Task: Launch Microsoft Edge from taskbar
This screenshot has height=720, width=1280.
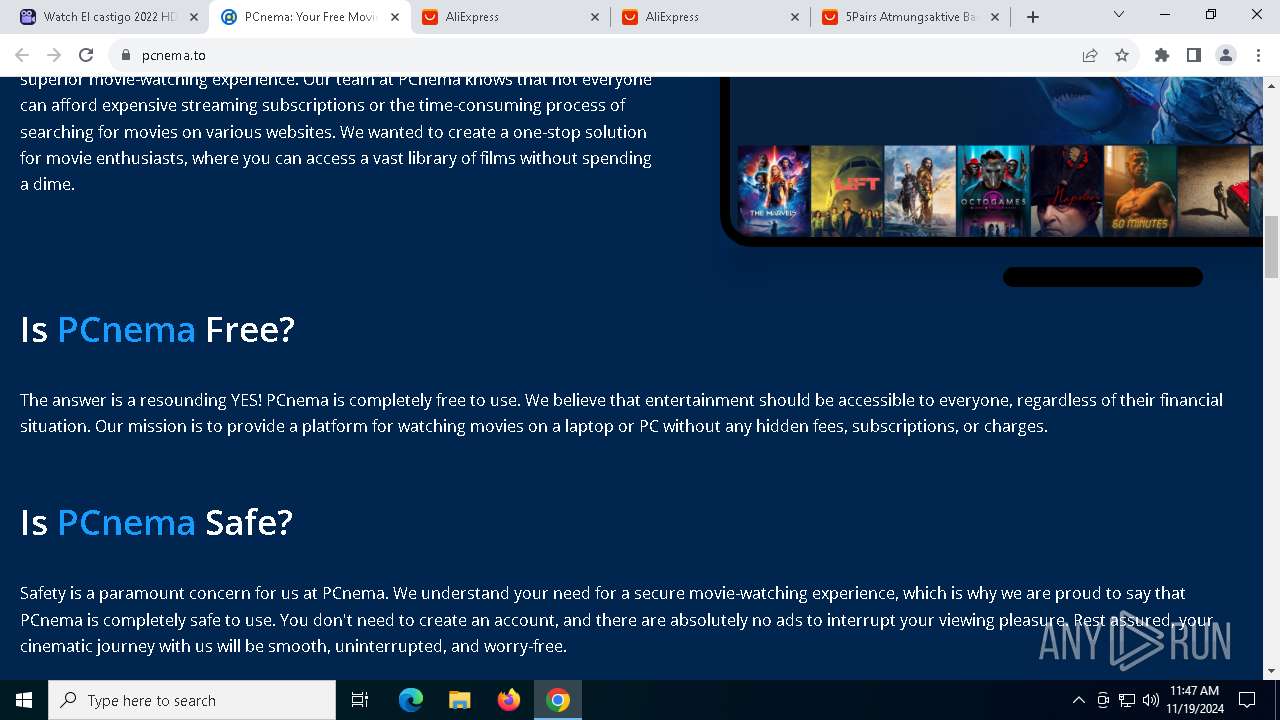Action: point(411,700)
